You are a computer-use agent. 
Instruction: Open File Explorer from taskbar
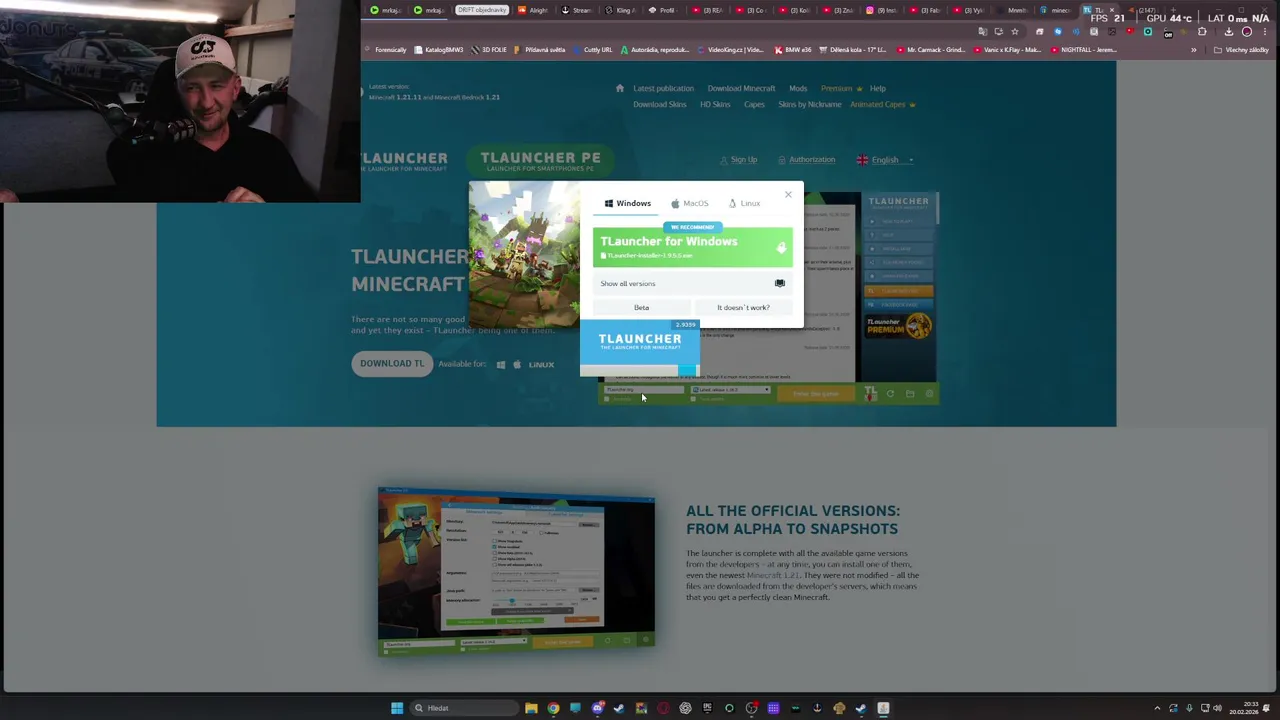[531, 708]
